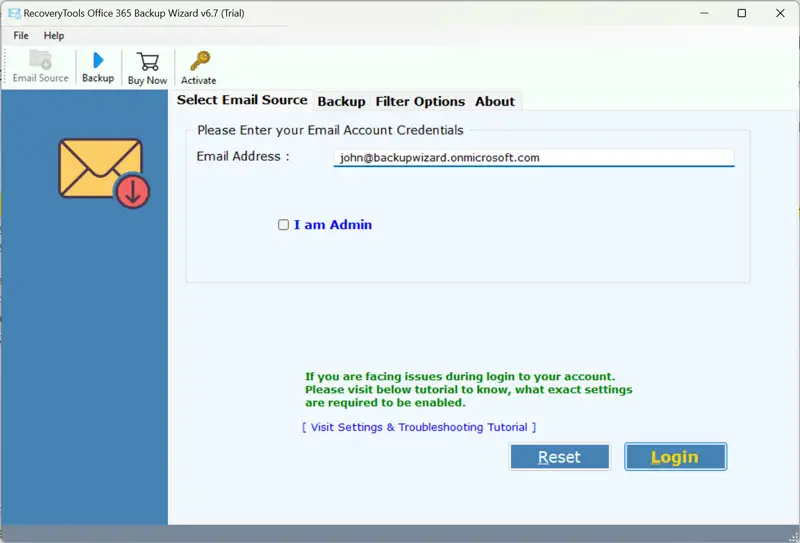Open the File menu
Viewport: 800px width, 543px height.
click(21, 35)
